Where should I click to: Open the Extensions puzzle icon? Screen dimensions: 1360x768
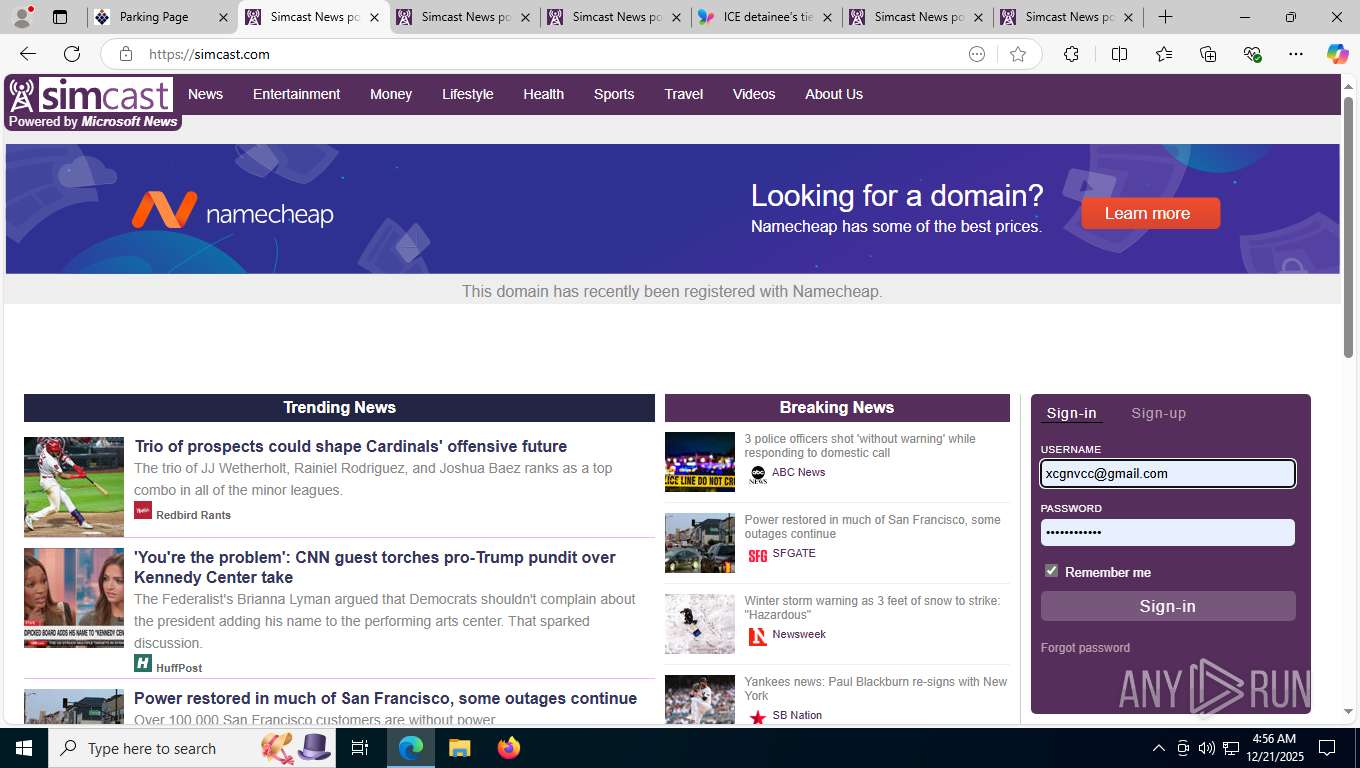click(x=1071, y=54)
